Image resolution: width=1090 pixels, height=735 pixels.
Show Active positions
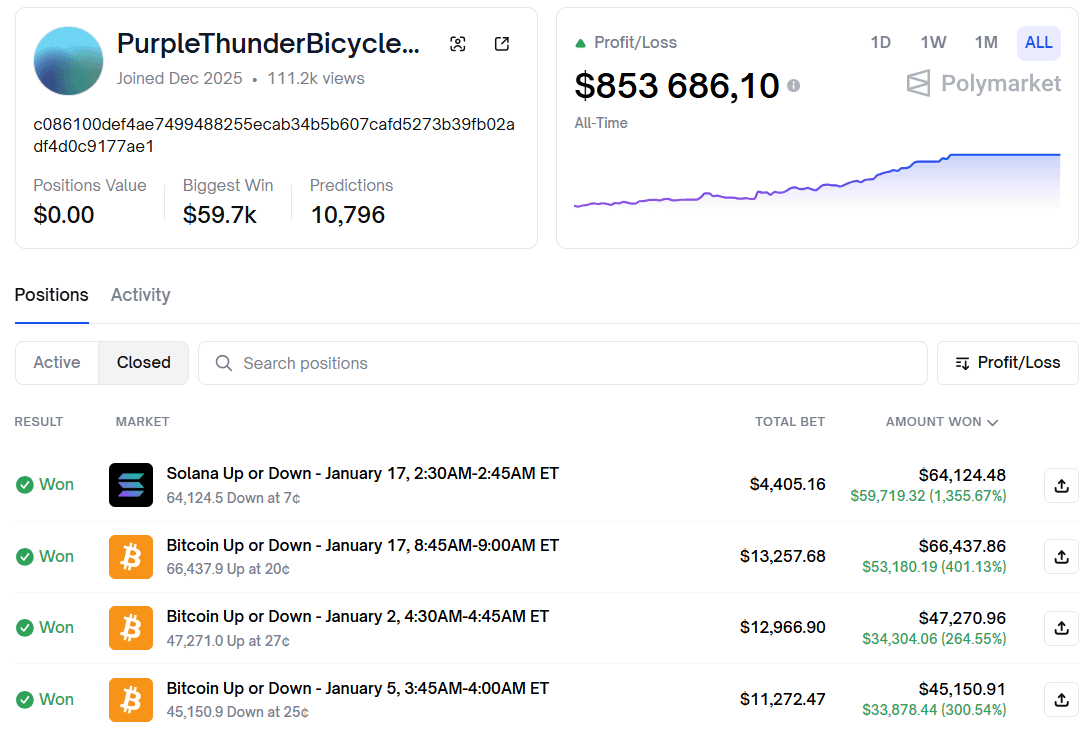(x=57, y=362)
